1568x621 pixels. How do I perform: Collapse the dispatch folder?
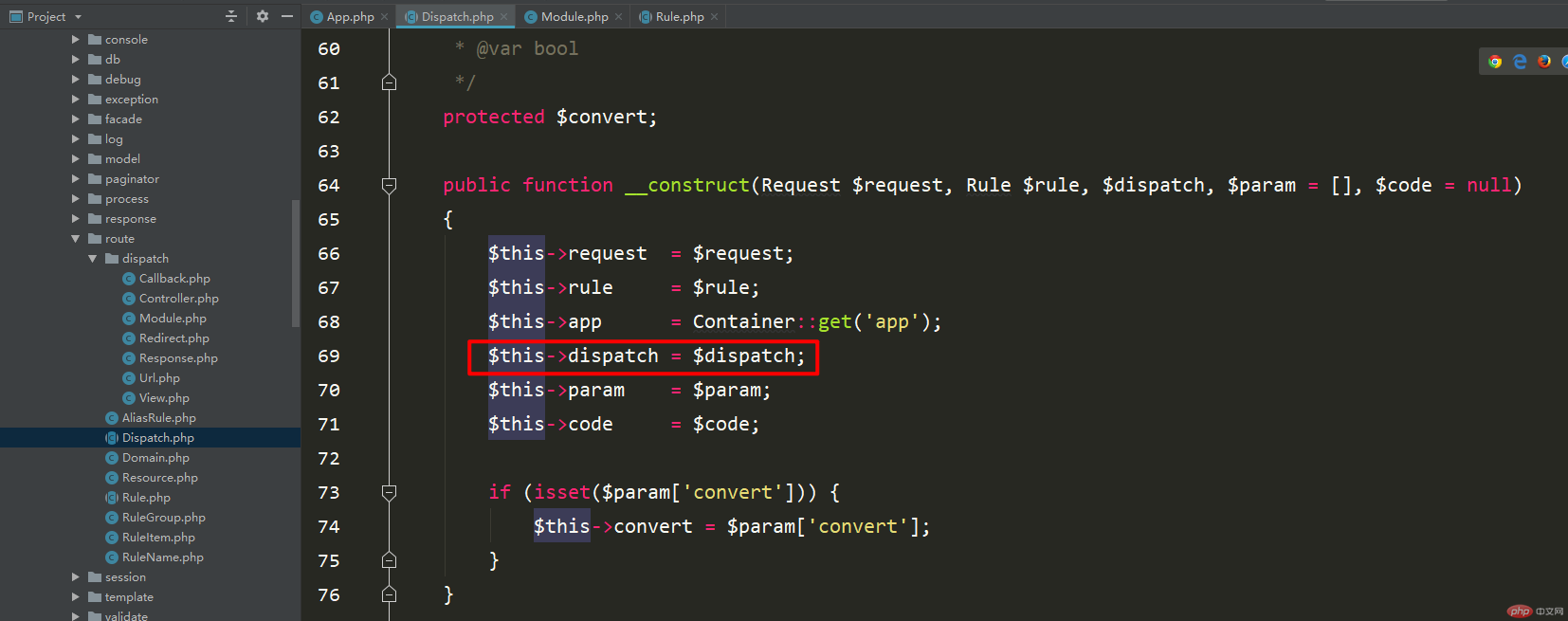click(x=93, y=259)
